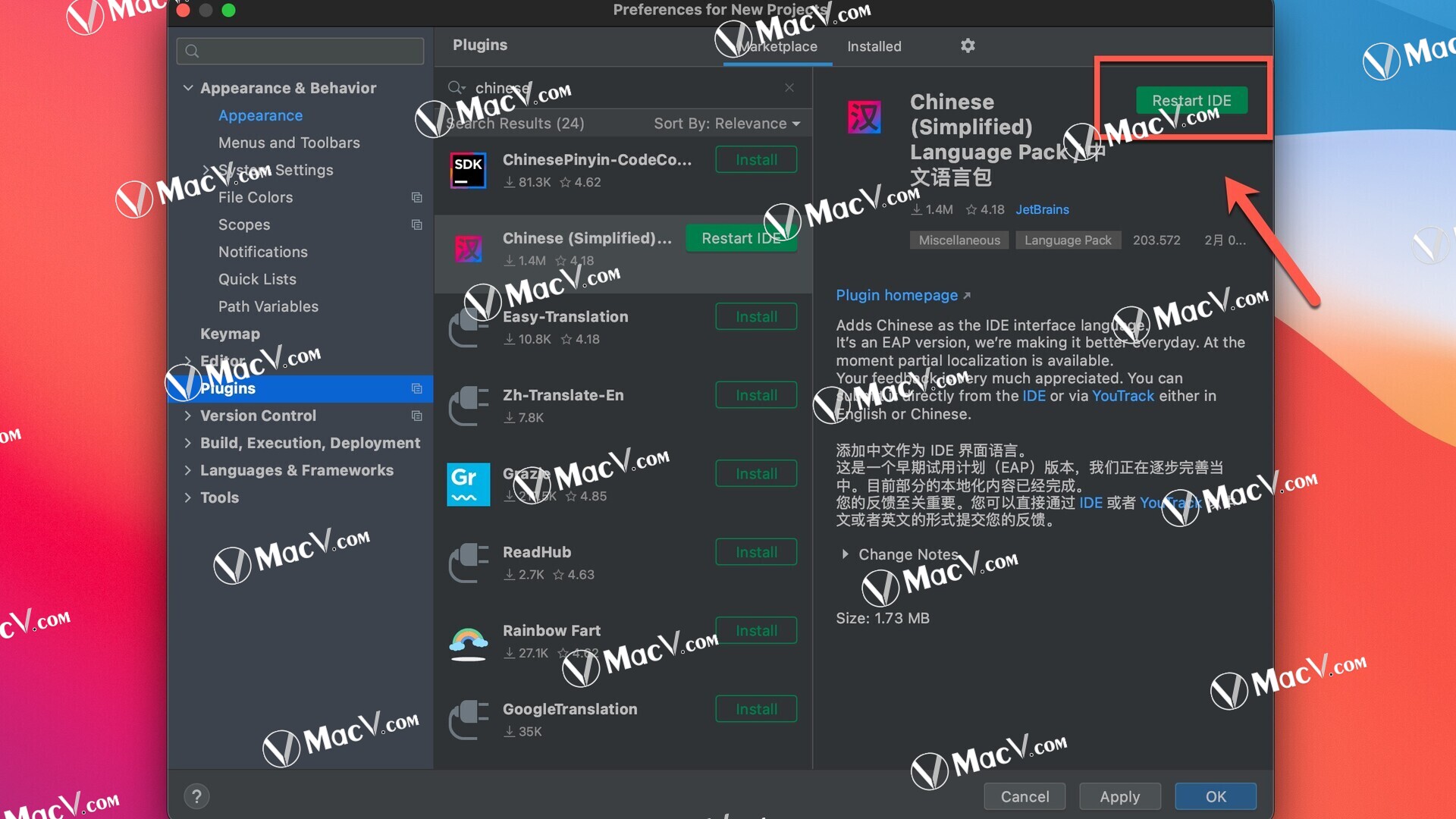The width and height of the screenshot is (1456, 819).
Task: Click the Cancel button
Action: [x=1025, y=796]
